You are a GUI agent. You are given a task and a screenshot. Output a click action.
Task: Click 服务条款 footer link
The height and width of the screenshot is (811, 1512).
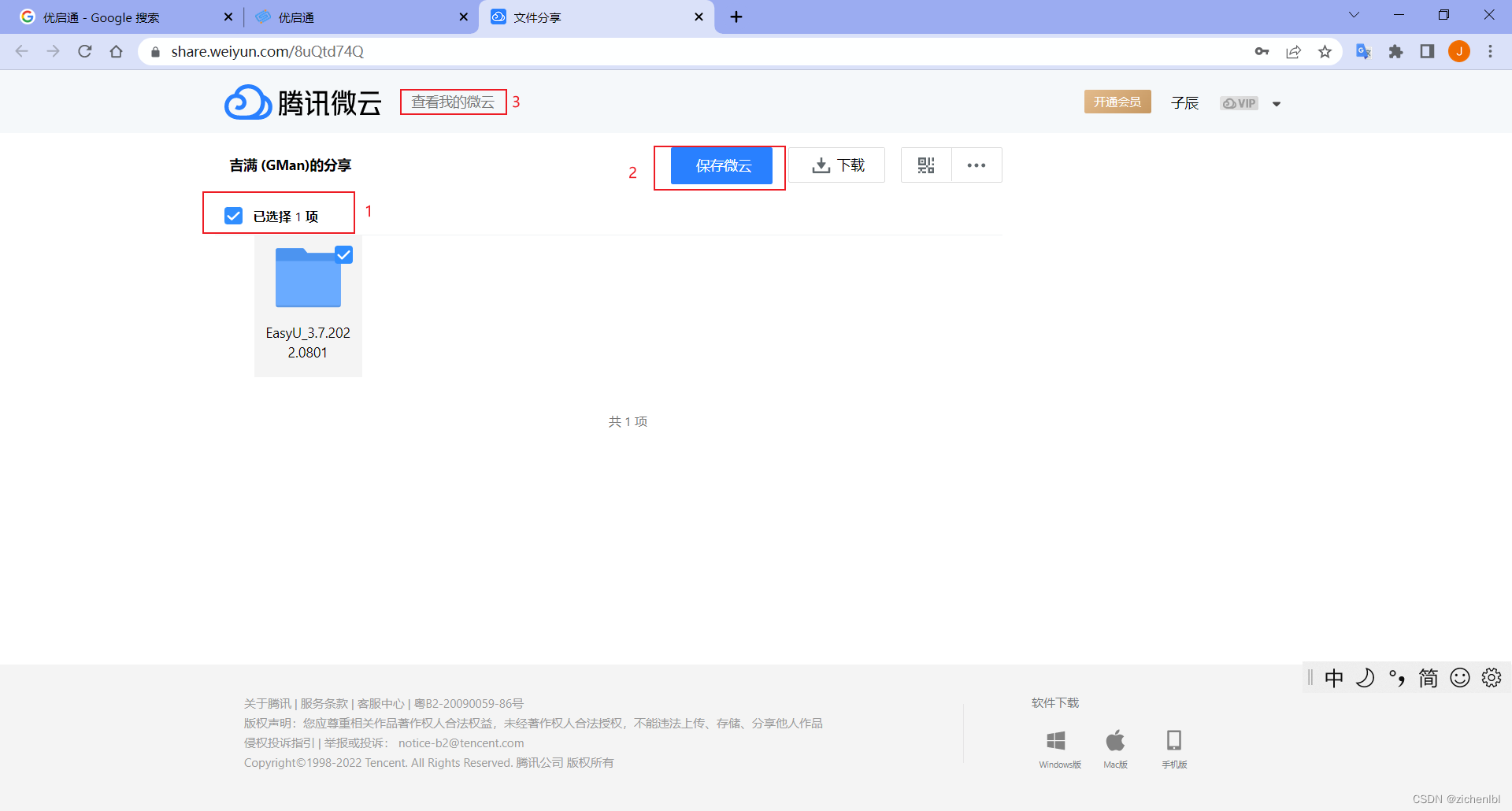coord(324,703)
